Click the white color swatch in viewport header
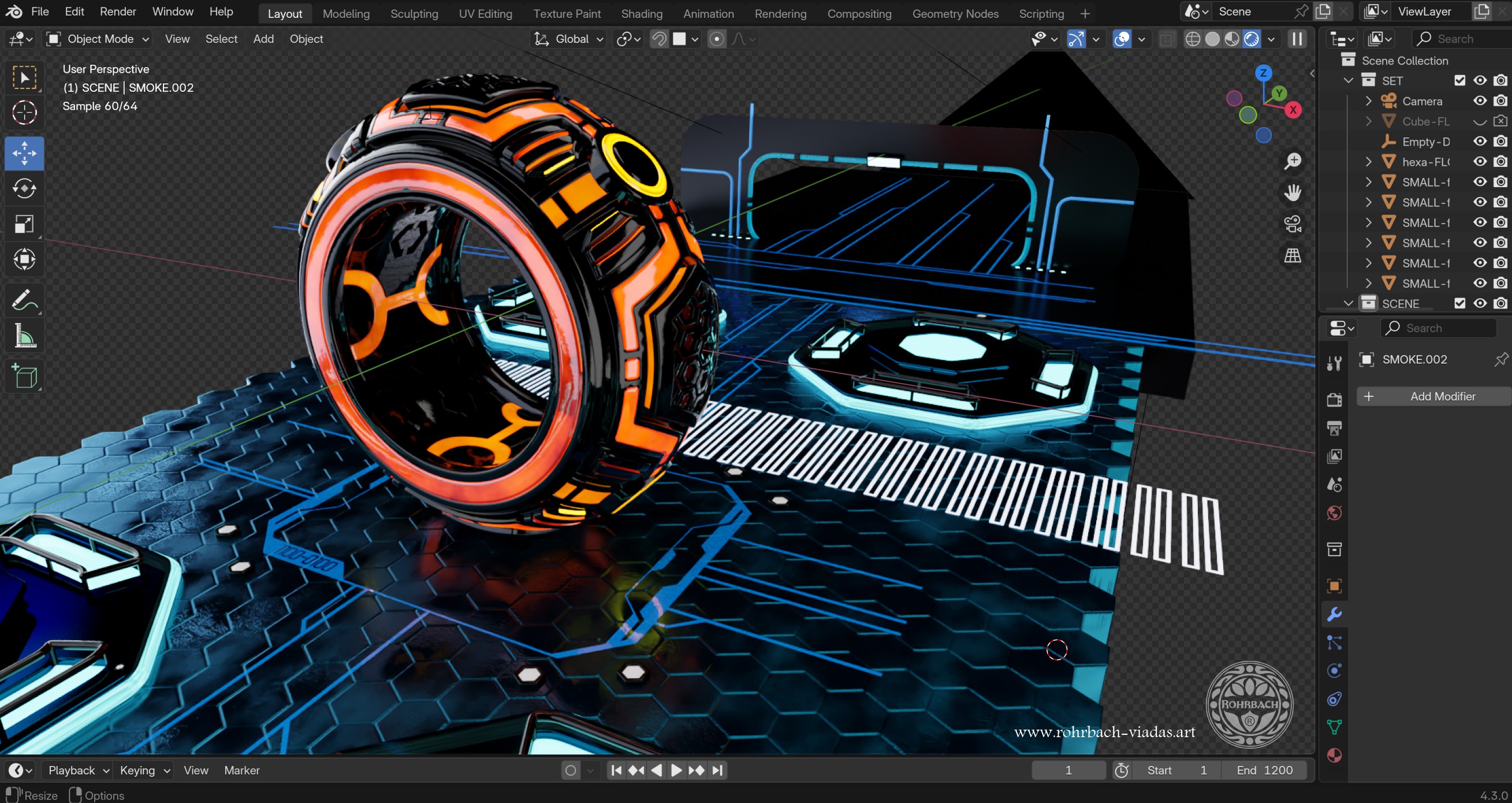This screenshot has width=1512, height=803. point(681,39)
